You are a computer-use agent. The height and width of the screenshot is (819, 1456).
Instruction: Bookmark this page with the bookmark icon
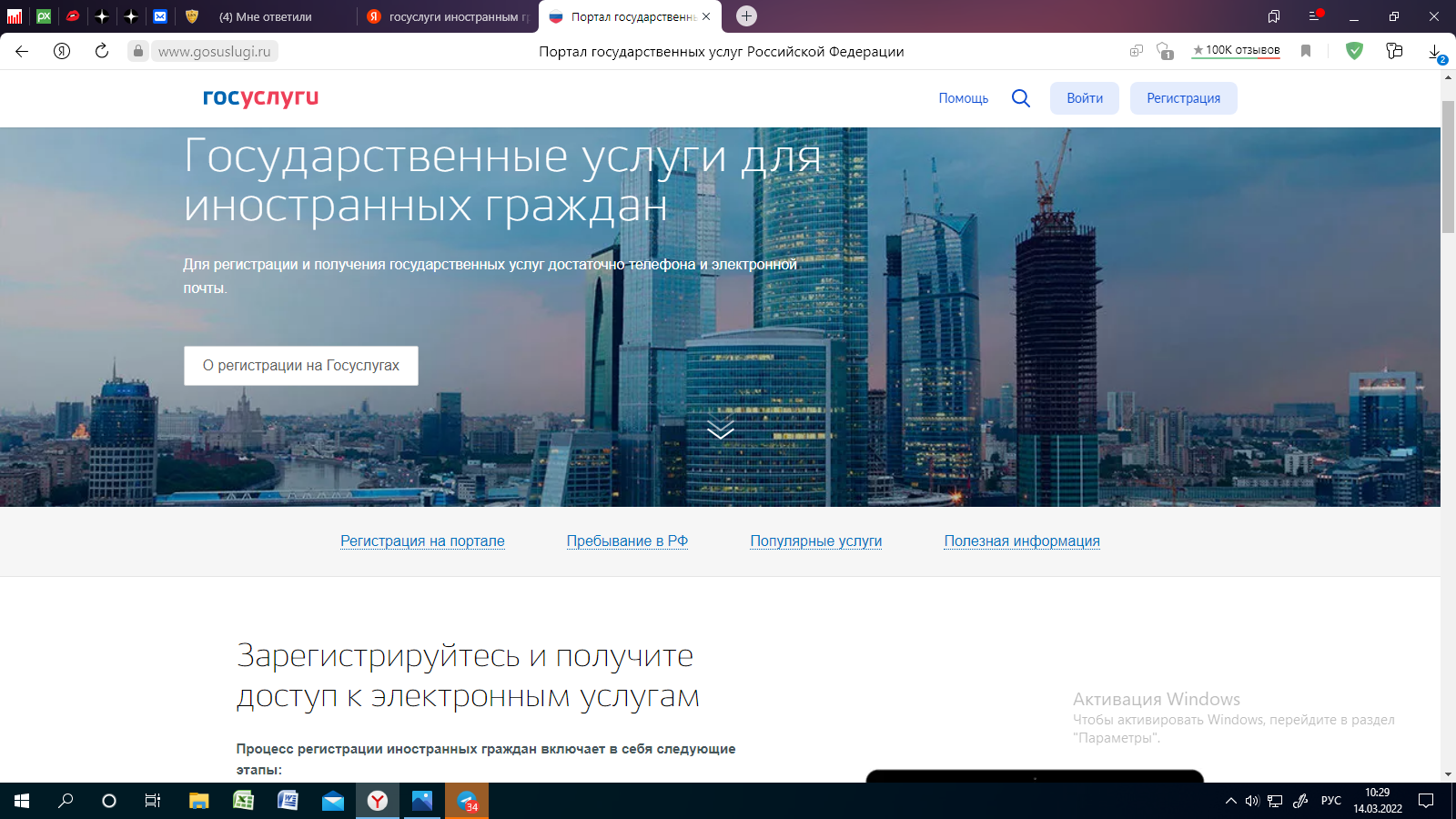pyautogui.click(x=1306, y=51)
